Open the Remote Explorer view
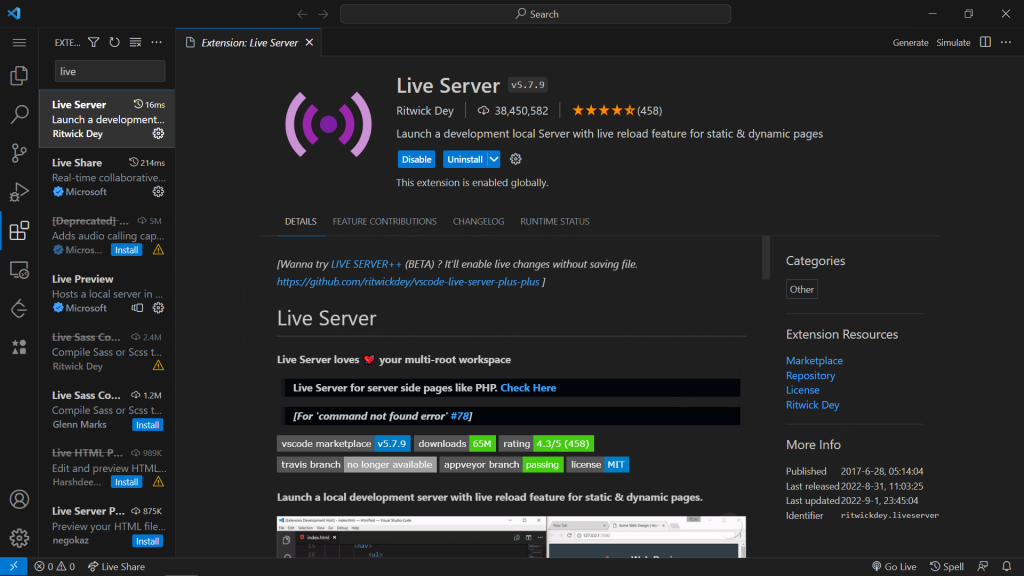Screen dimensions: 1024x576 point(19,270)
